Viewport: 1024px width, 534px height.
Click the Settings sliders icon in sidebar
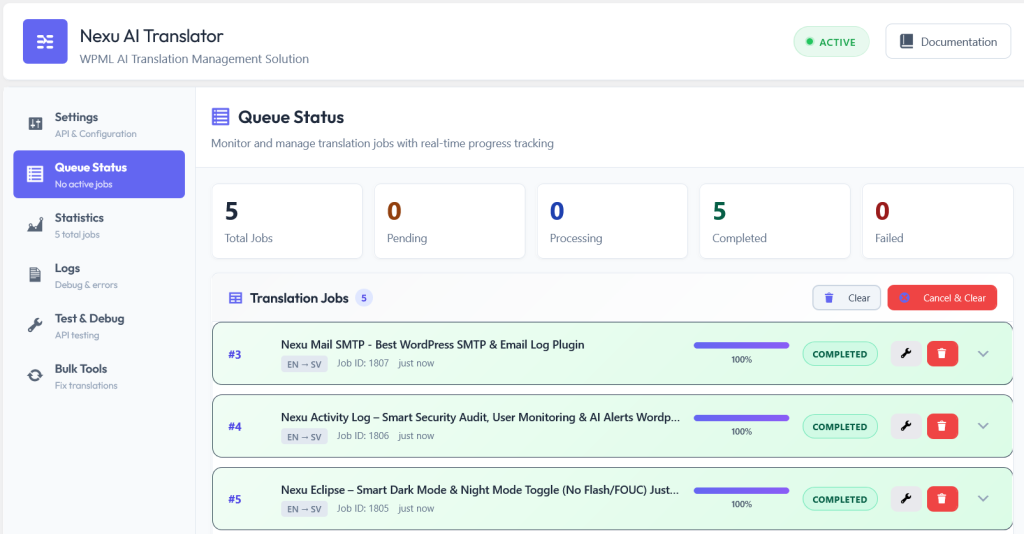point(35,123)
